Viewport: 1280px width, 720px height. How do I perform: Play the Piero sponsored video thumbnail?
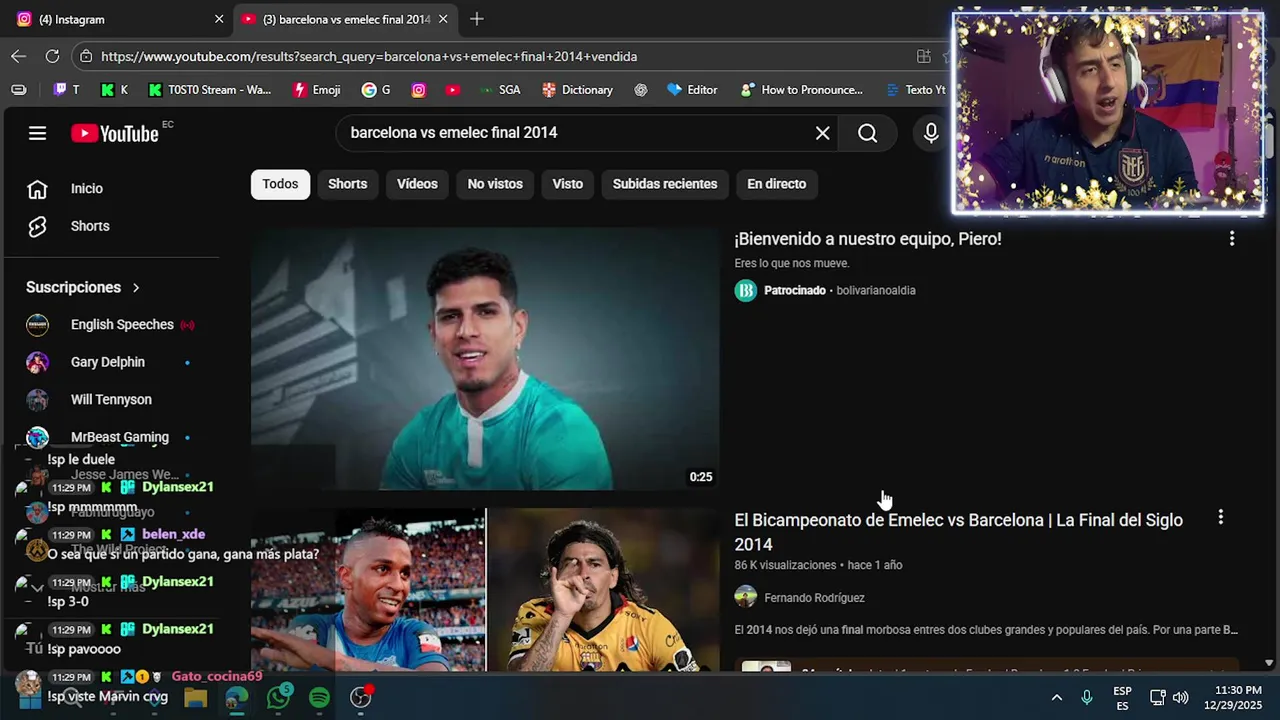tap(484, 359)
